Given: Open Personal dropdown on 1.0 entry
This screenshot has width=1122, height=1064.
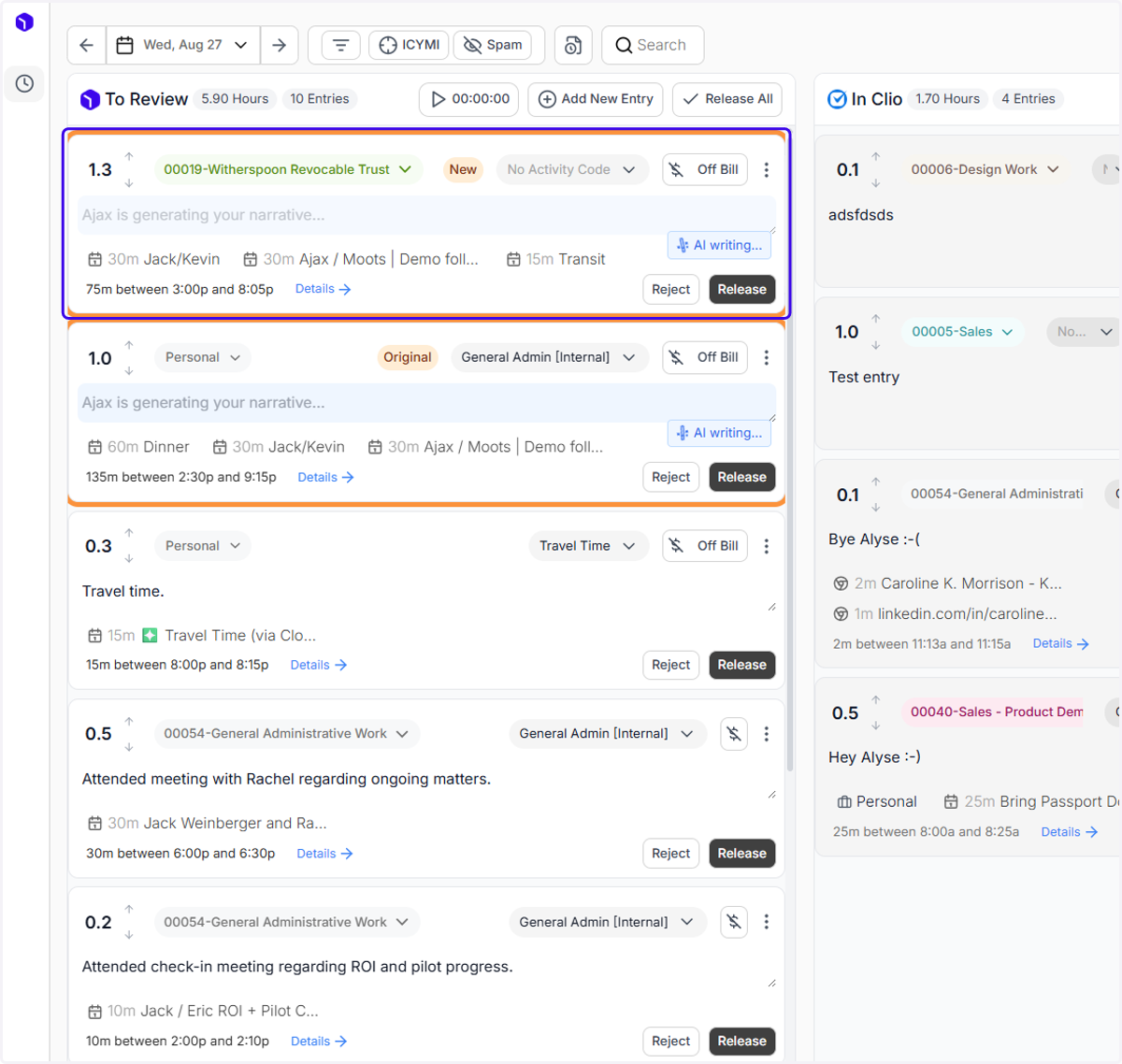Looking at the screenshot, I should click(x=202, y=357).
